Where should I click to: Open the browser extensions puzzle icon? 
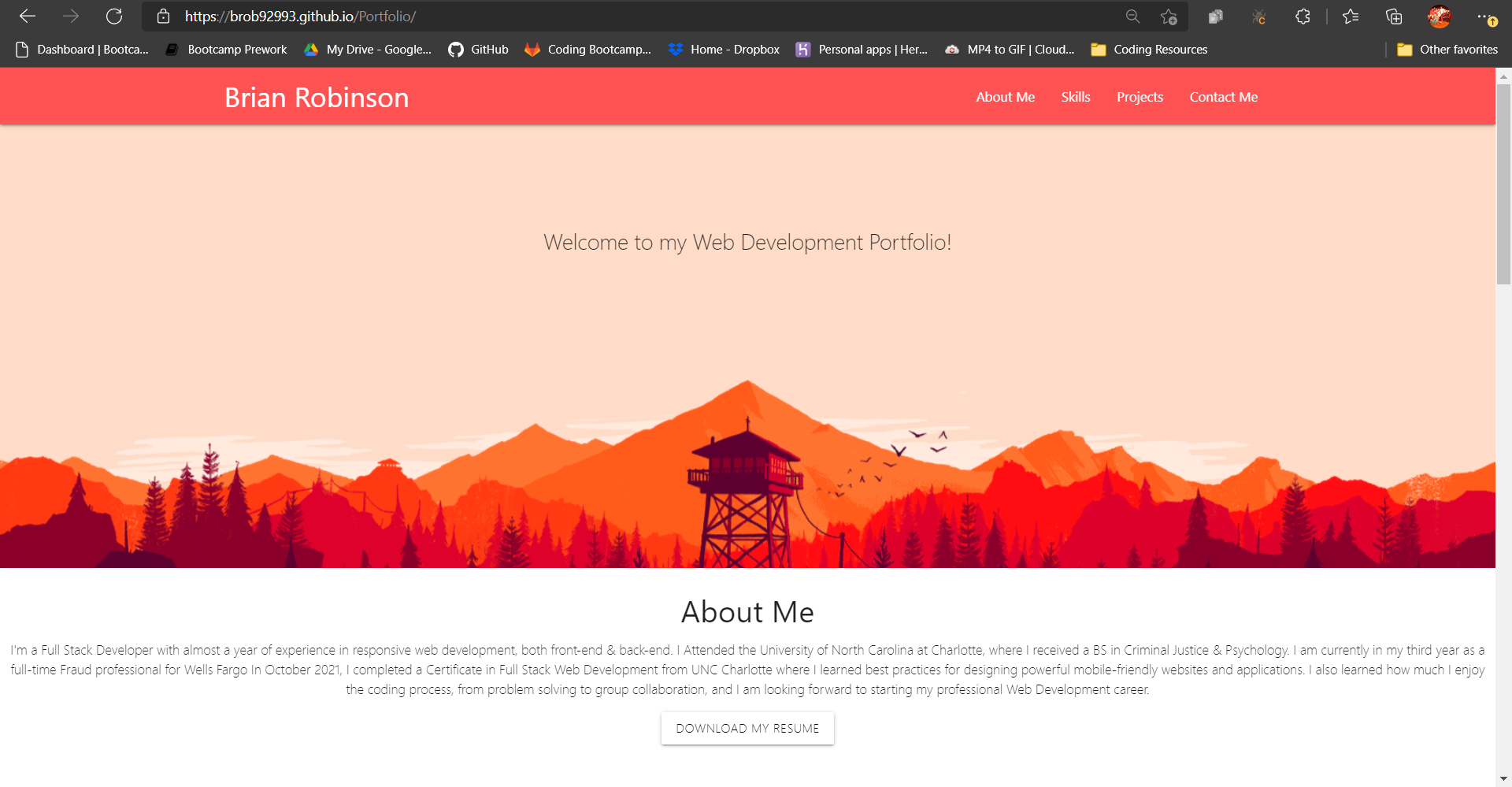(1303, 16)
